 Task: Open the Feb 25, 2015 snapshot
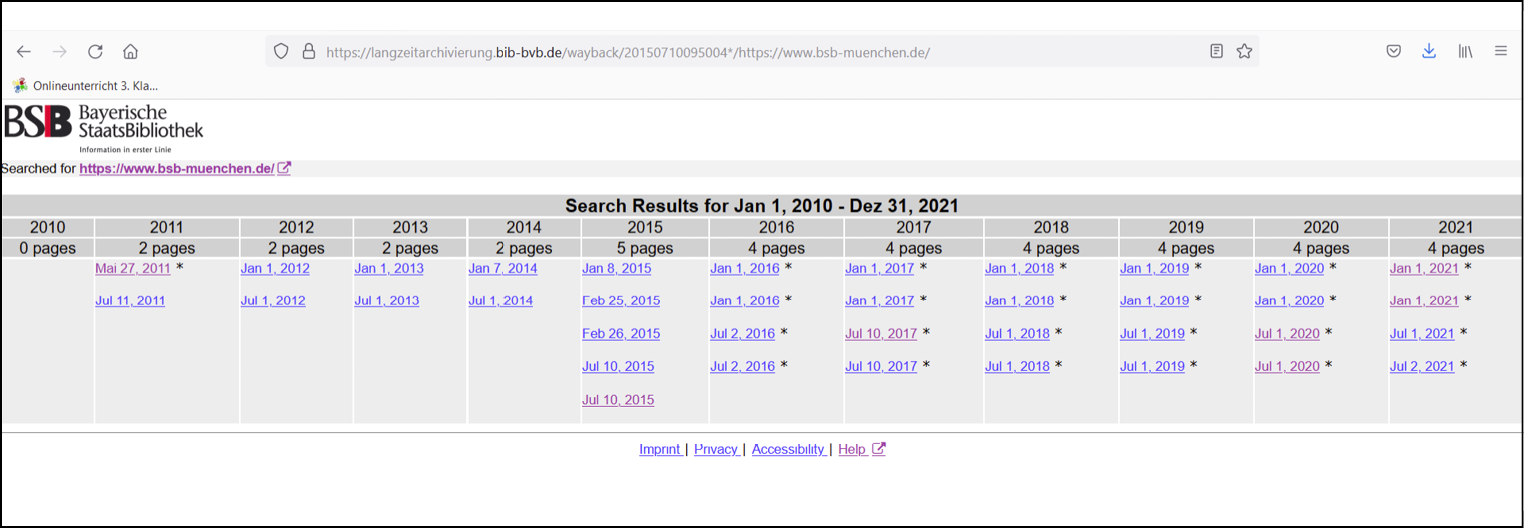(621, 301)
